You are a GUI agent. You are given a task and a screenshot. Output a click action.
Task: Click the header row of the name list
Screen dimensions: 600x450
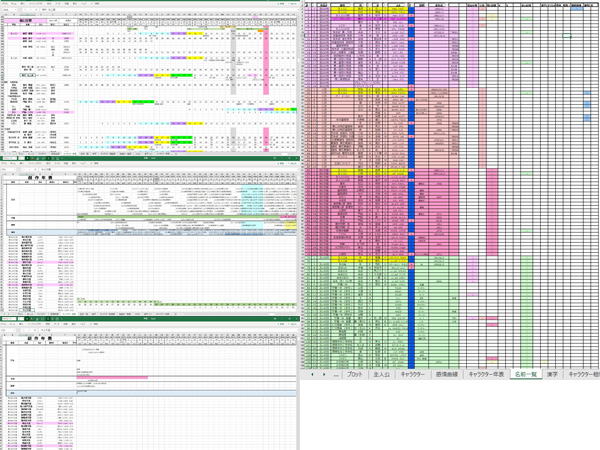pyautogui.click(x=450, y=5)
